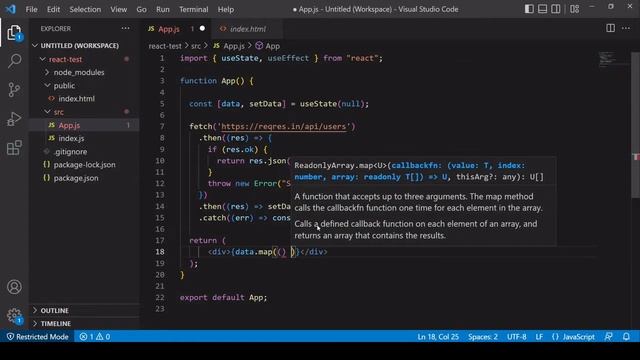Click line number 18 in the gutter
The image size is (640, 360).
pos(160,252)
